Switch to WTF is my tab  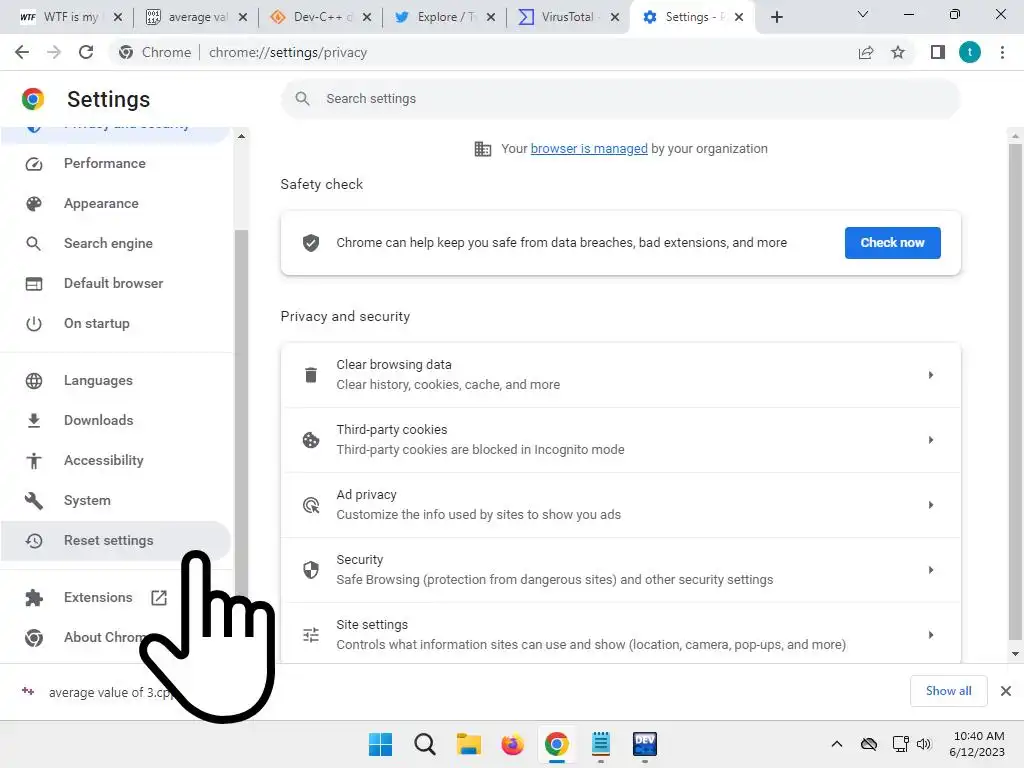click(x=71, y=17)
